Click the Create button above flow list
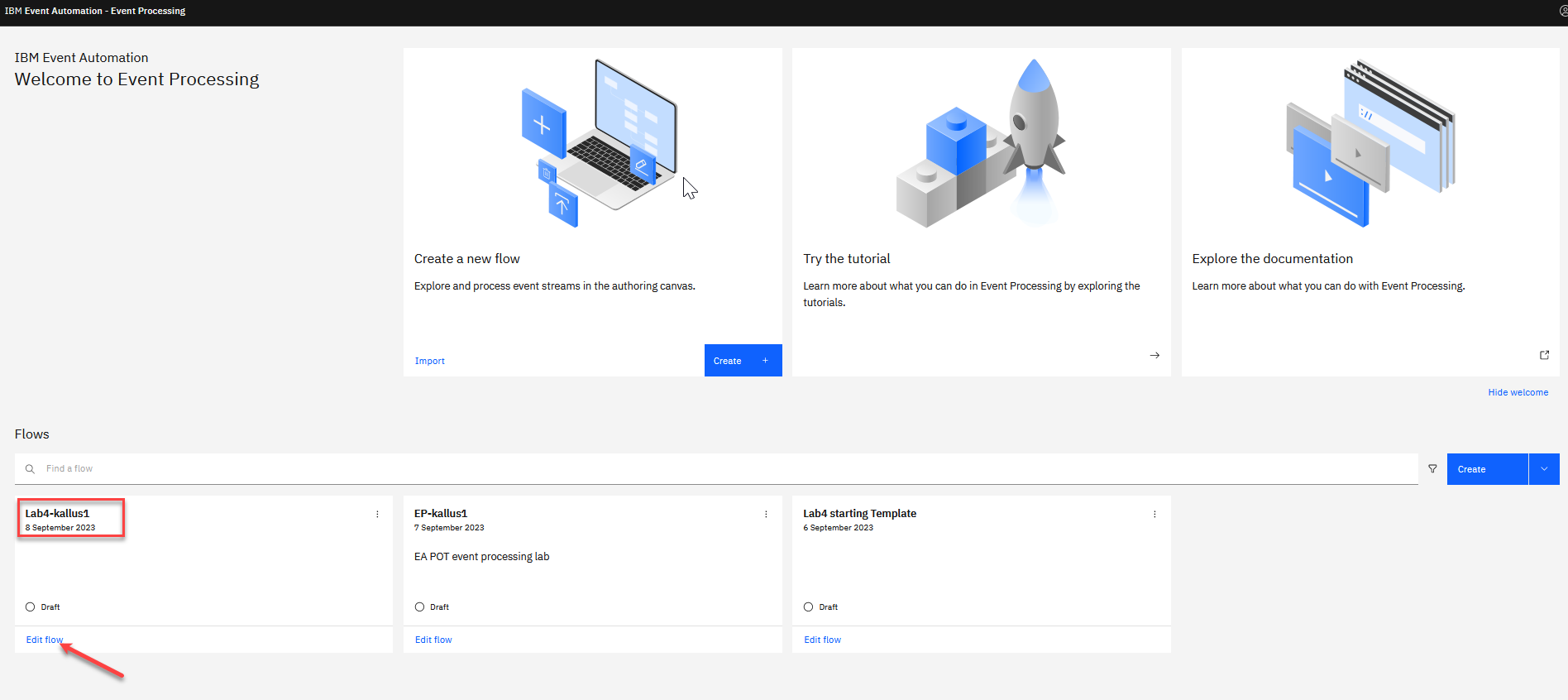The height and width of the screenshot is (700, 1568). pos(1486,469)
